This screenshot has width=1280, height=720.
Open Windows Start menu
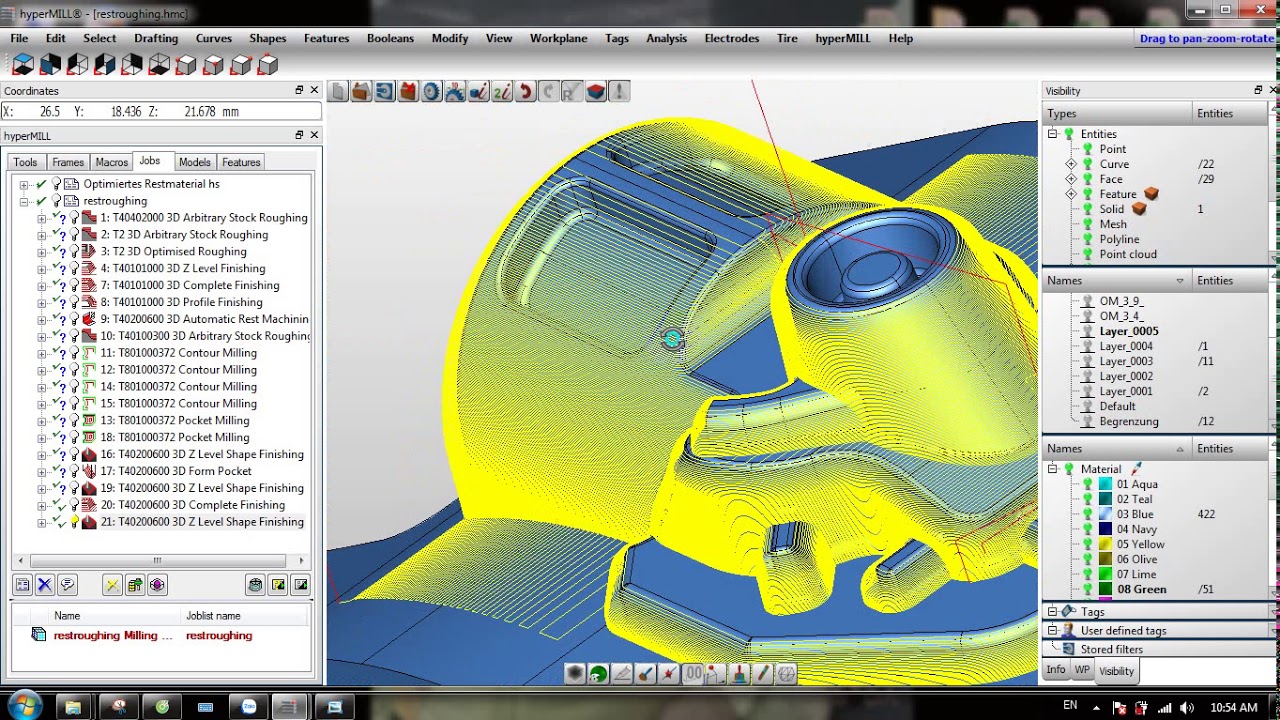pos(24,707)
